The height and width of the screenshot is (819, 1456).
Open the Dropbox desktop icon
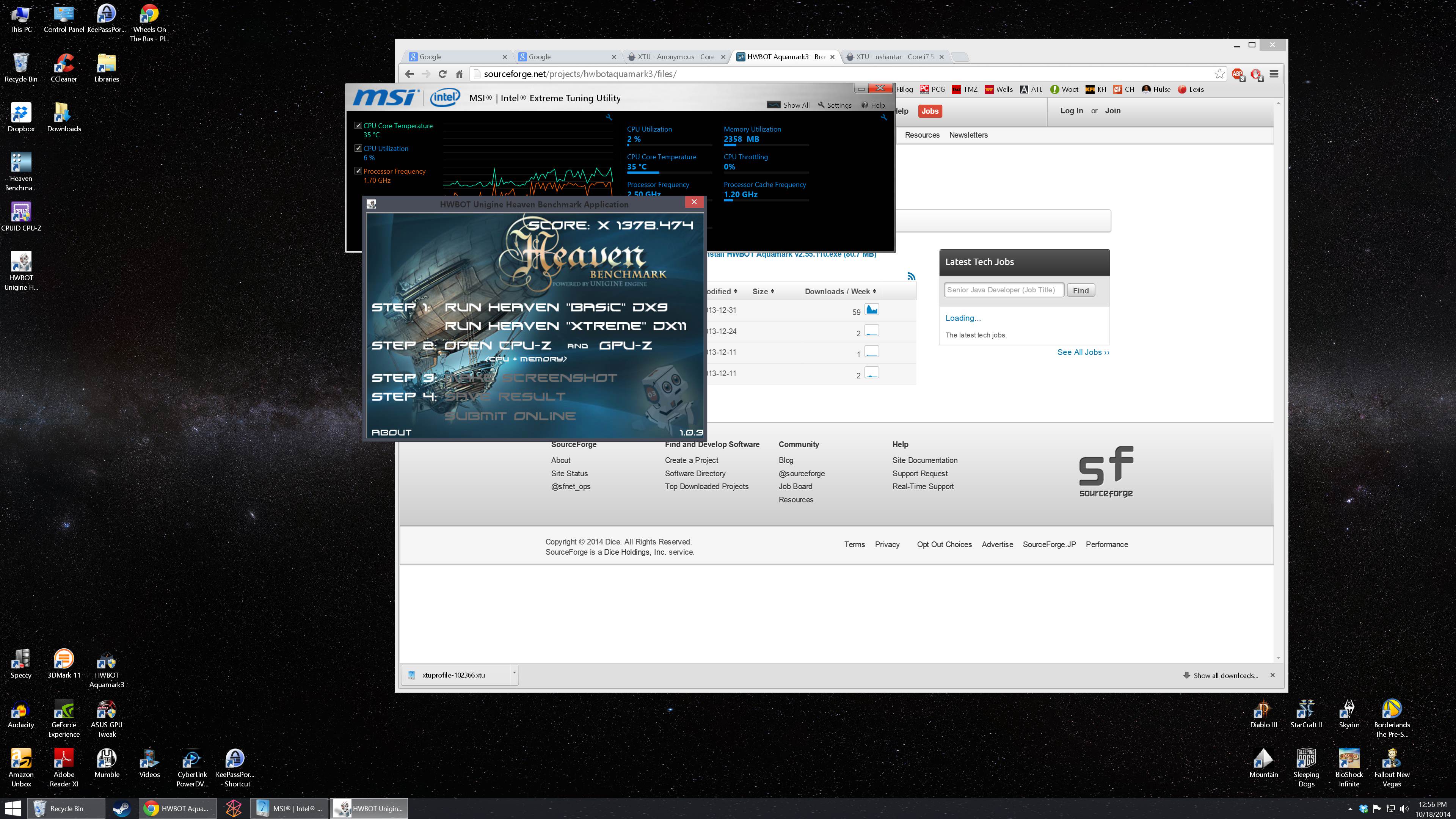21,117
